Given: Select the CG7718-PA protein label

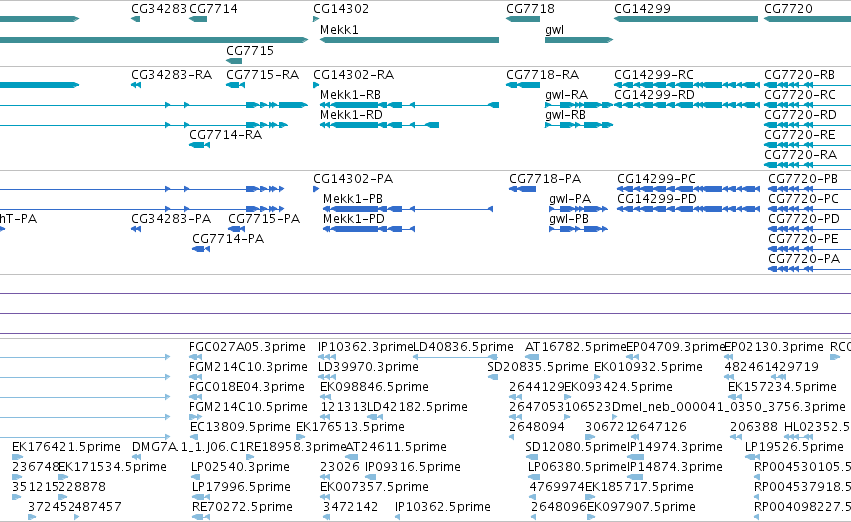Looking at the screenshot, I should tap(545, 179).
